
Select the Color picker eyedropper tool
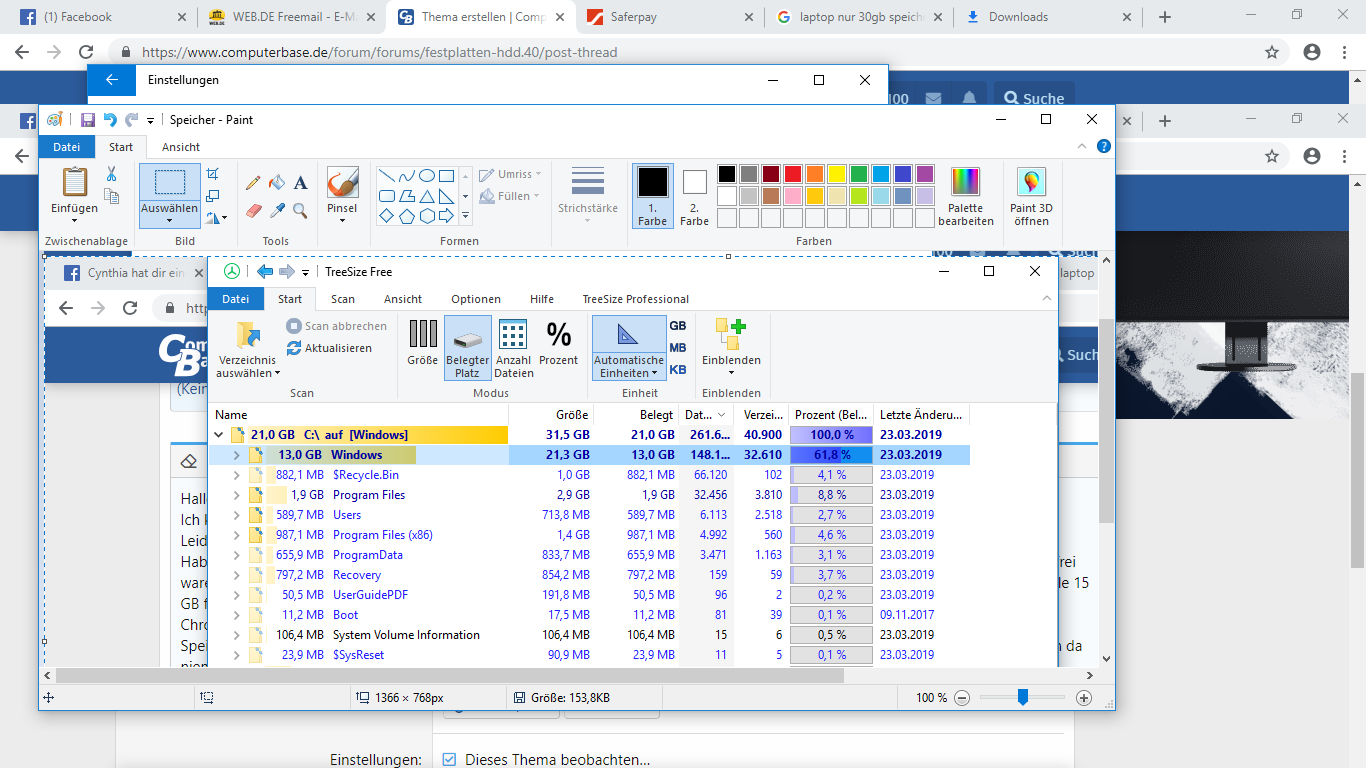tap(277, 211)
